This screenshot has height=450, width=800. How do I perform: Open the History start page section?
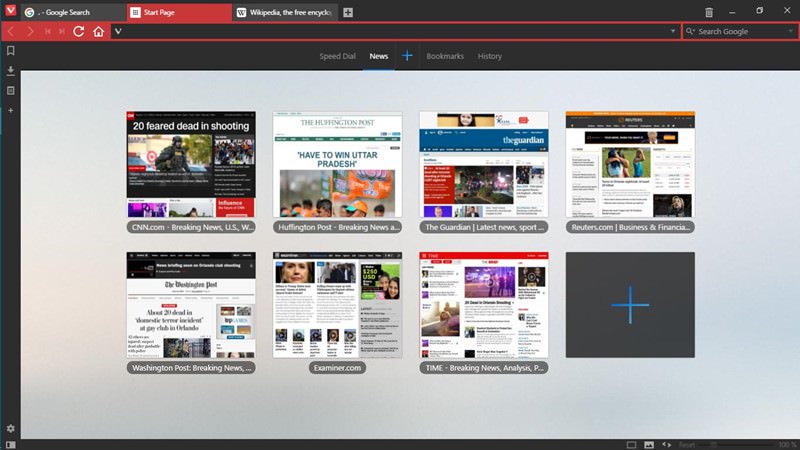point(490,56)
